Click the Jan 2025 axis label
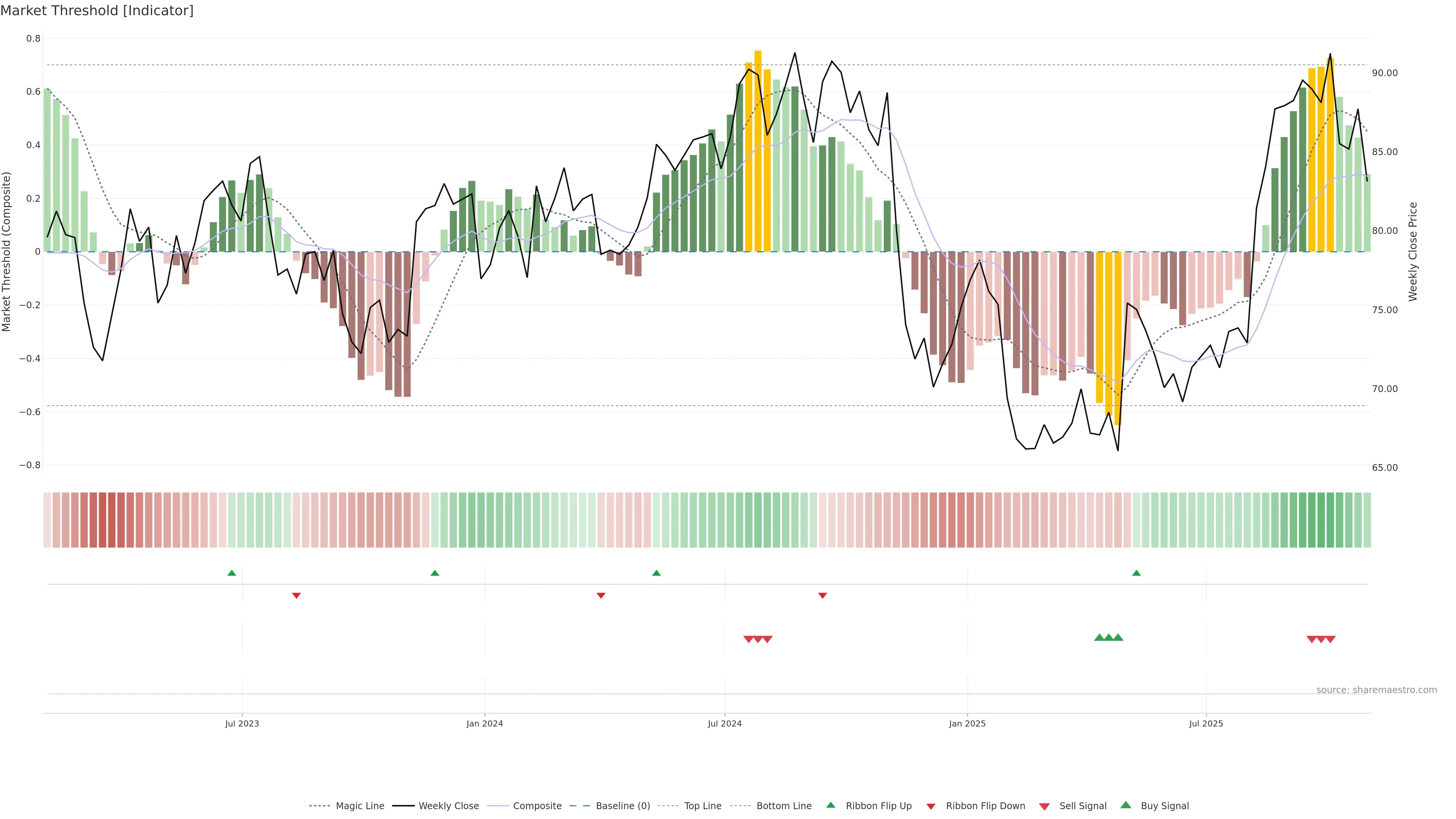The image size is (1456, 819). click(967, 723)
